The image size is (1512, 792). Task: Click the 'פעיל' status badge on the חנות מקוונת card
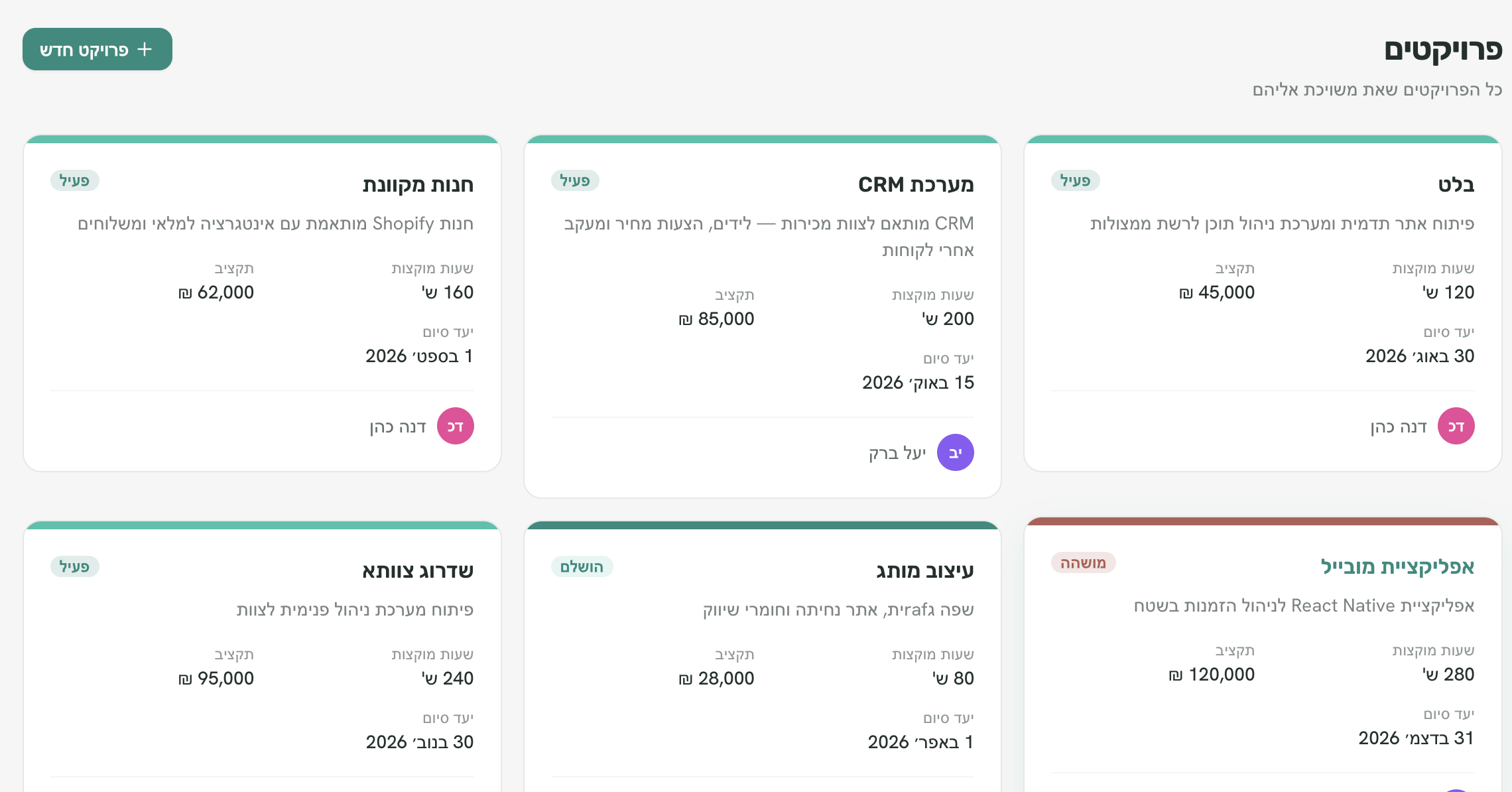[x=74, y=180]
